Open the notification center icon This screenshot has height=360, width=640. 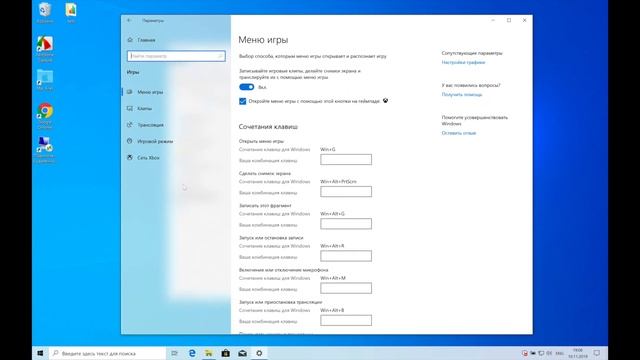(x=597, y=353)
